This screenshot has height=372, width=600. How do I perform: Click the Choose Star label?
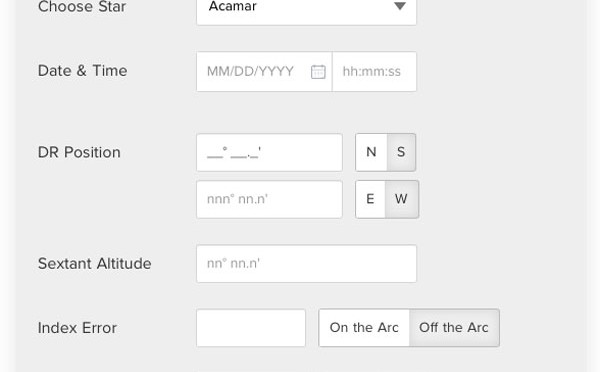coord(82,7)
